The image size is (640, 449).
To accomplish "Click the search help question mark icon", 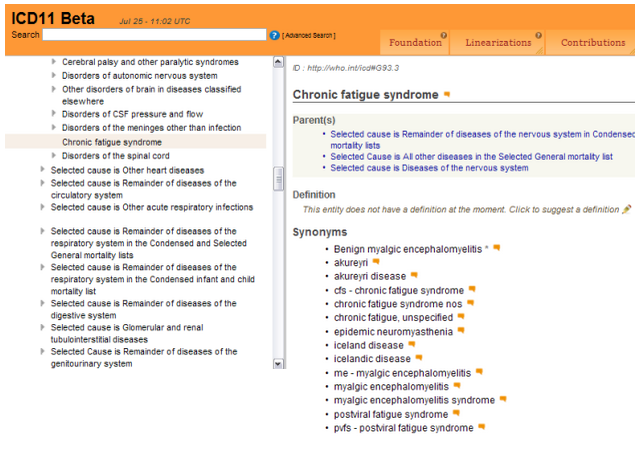I will [275, 35].
